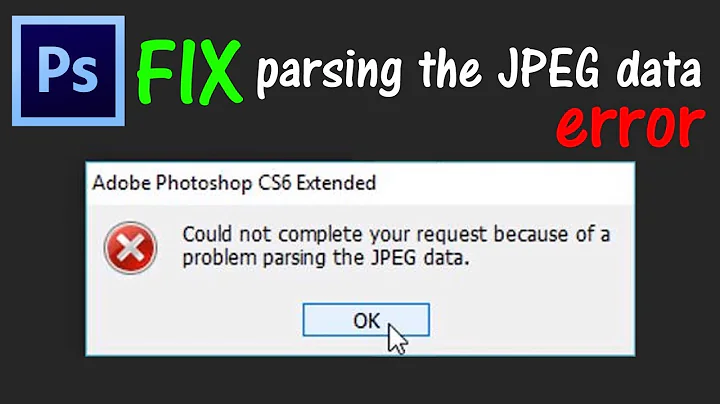Click the word "parsing" in white headline

pos(328,71)
